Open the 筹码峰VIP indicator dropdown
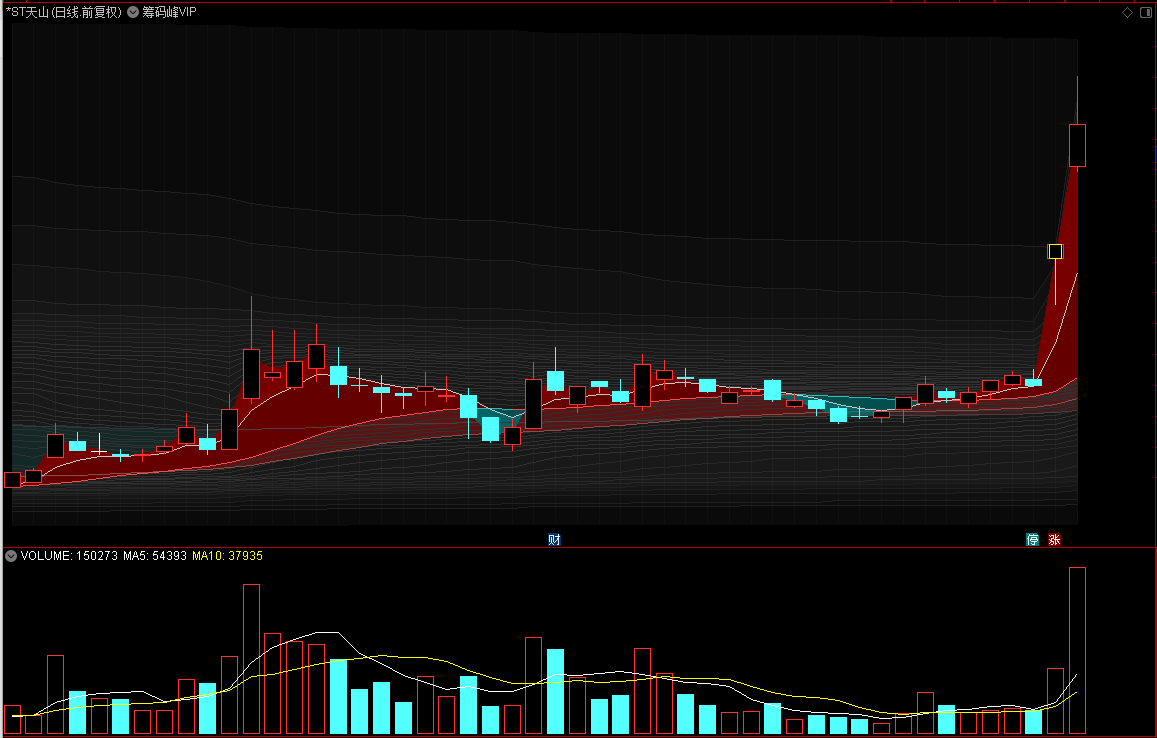This screenshot has width=1157, height=738. [x=133, y=12]
